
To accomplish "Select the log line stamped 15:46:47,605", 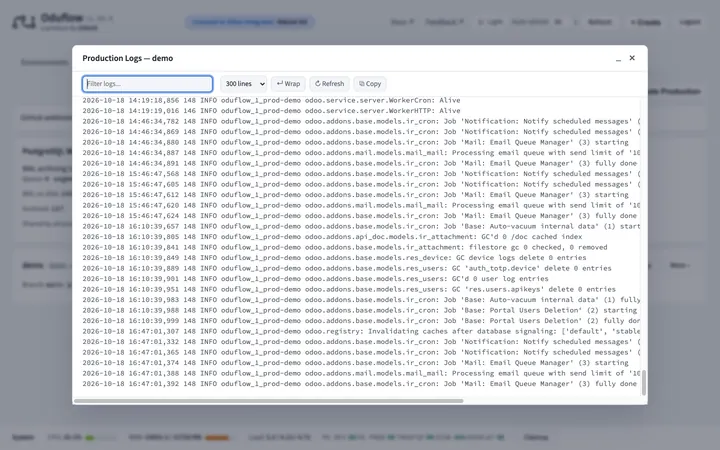I will 361,185.
